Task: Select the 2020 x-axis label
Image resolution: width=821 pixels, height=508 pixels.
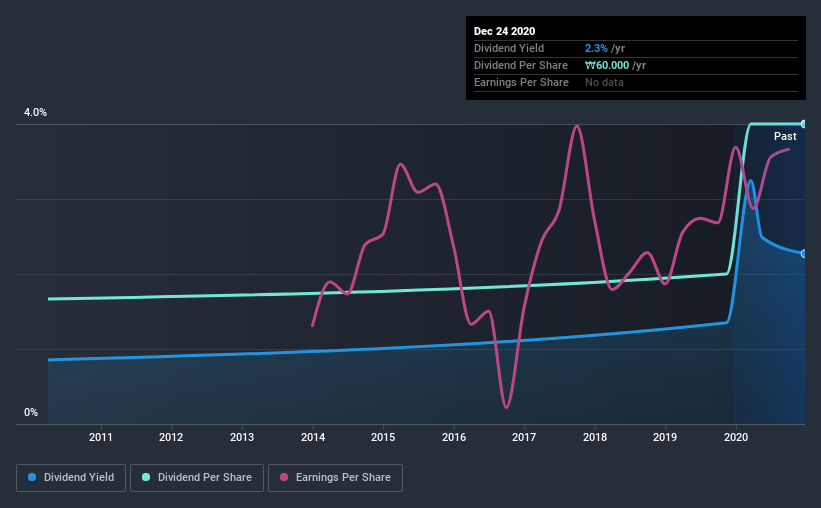Action: [x=736, y=437]
